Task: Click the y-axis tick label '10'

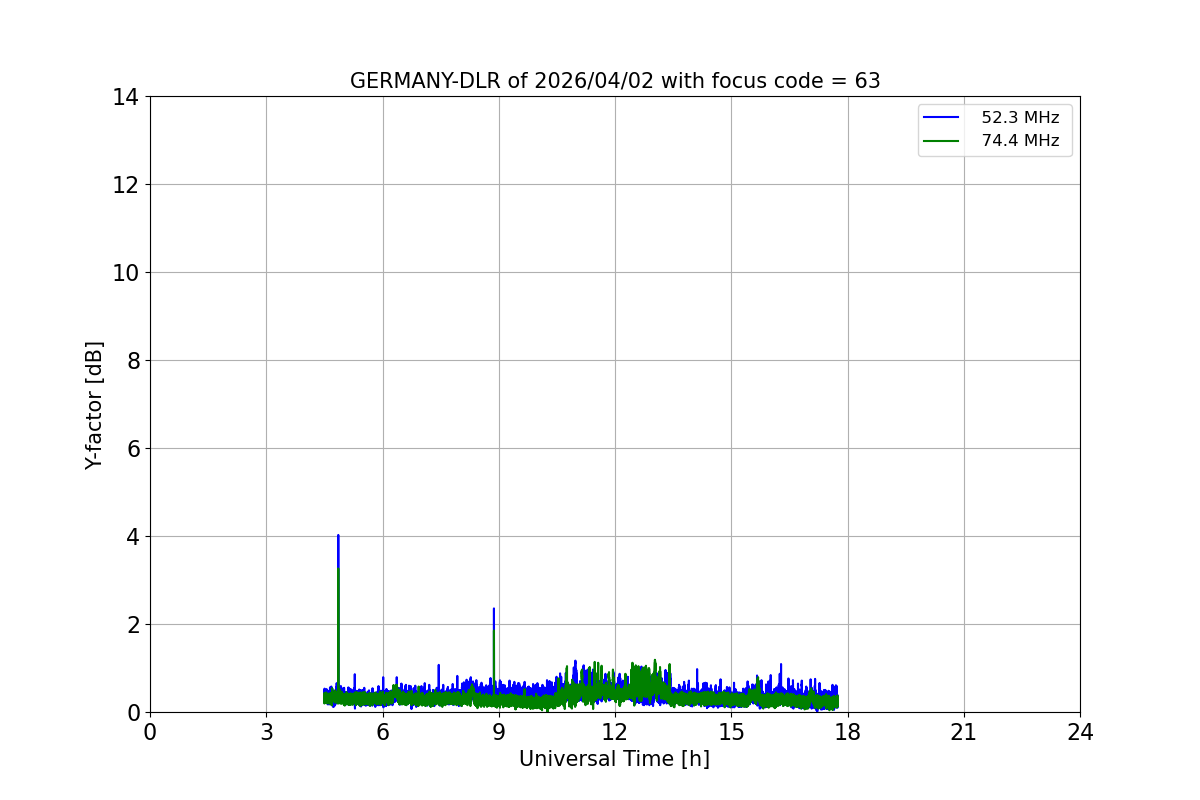Action: 125,273
